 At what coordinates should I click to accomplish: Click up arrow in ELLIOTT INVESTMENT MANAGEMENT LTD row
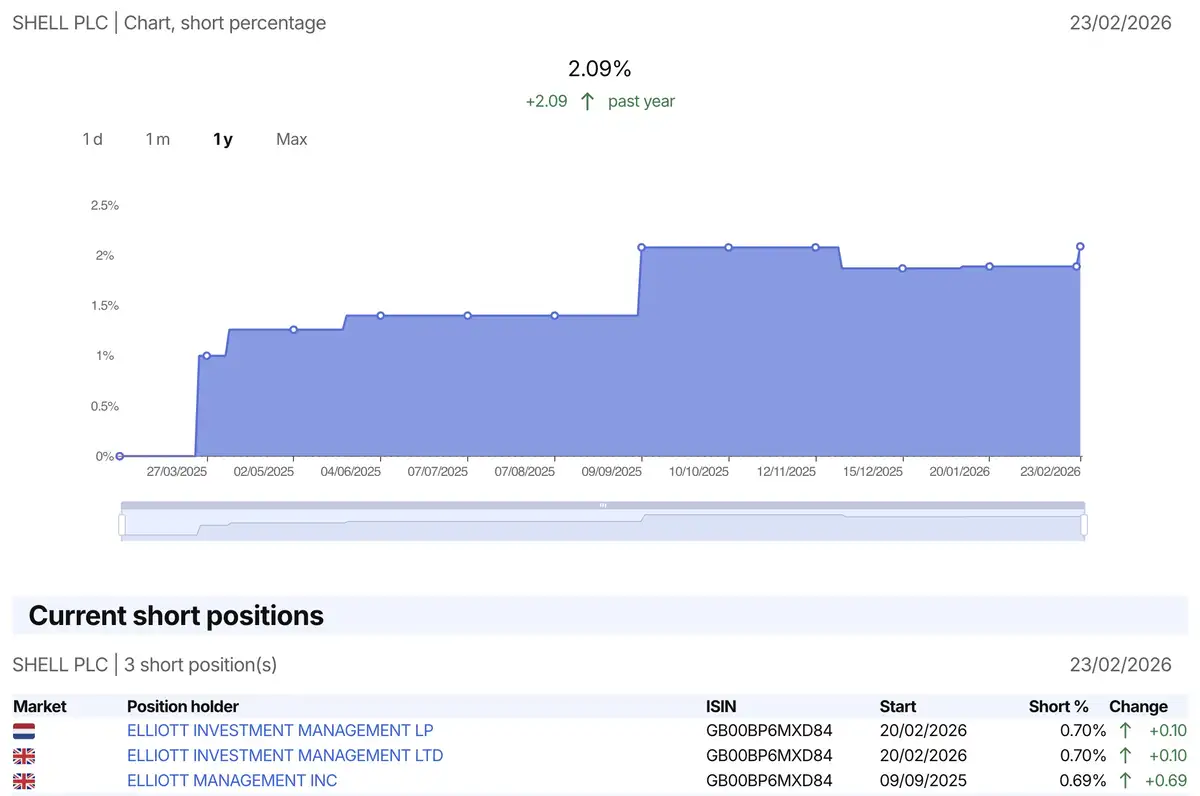pos(1125,755)
